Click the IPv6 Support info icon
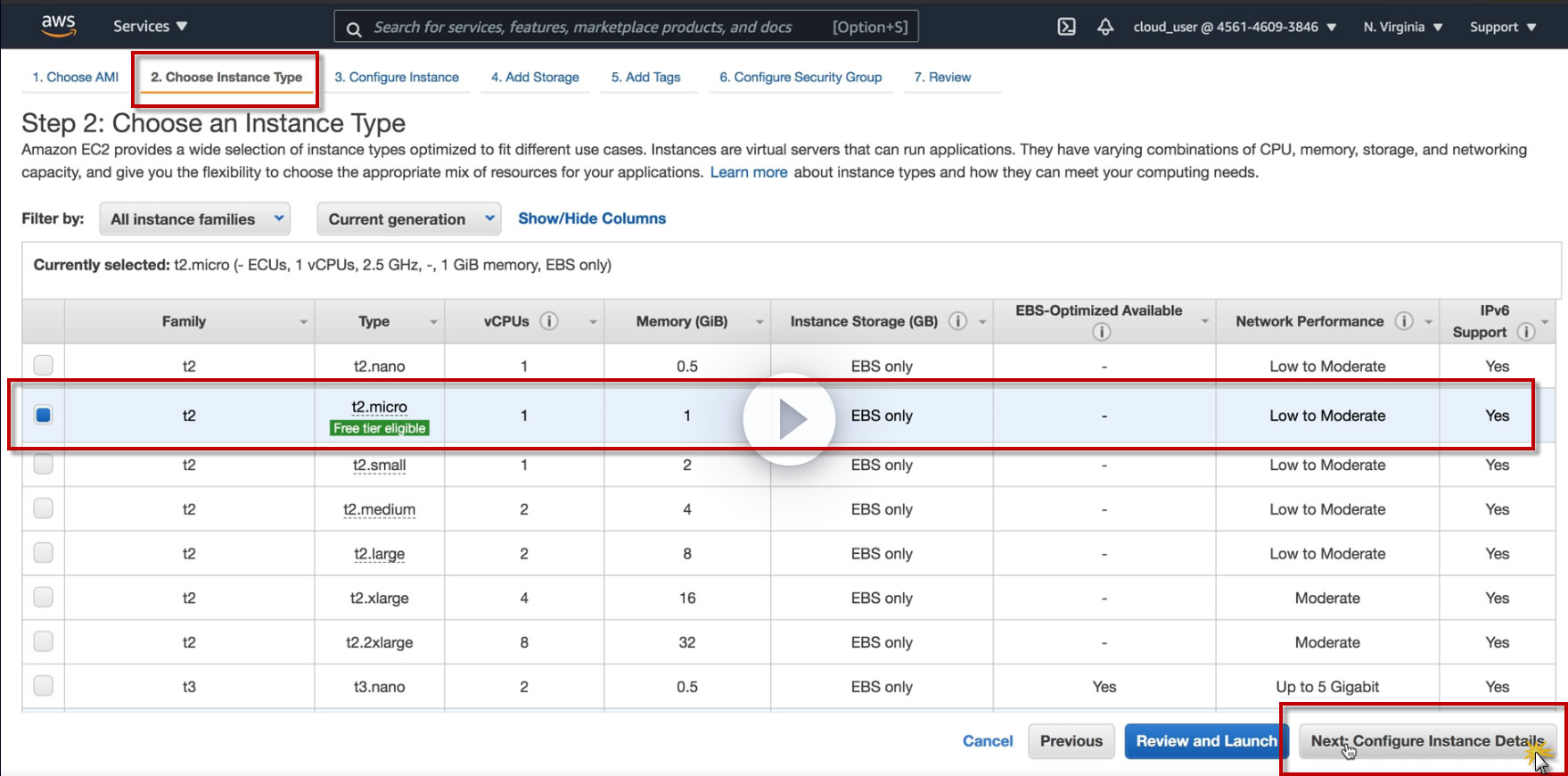The height and width of the screenshot is (776, 1568). 1526,332
